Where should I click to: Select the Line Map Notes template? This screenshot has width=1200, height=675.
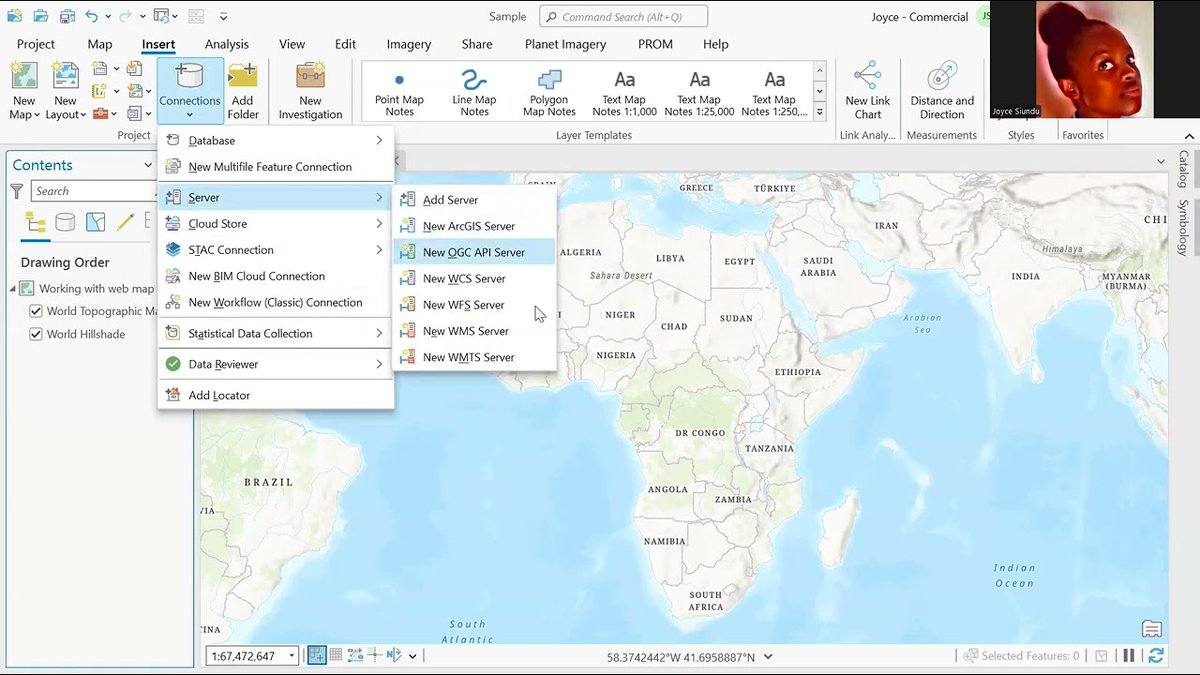(x=474, y=91)
